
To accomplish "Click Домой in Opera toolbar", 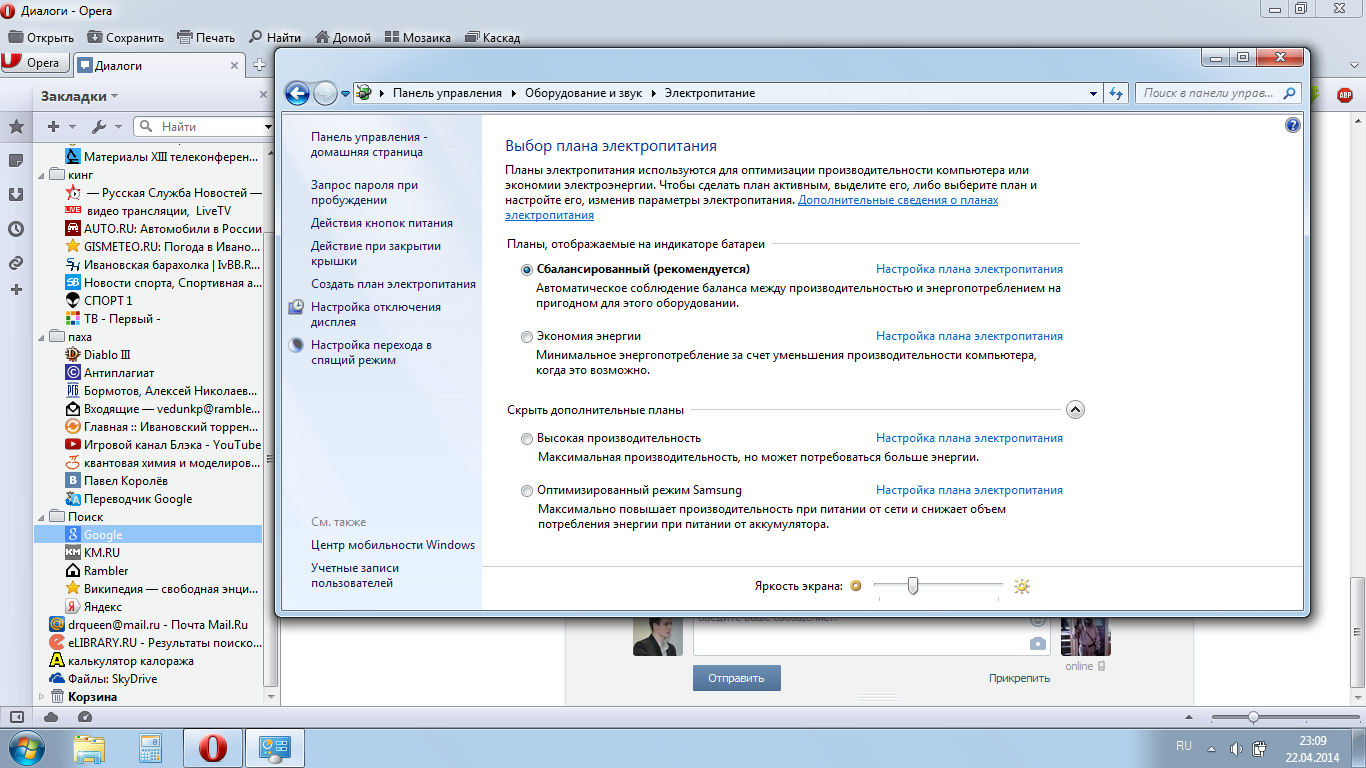I will (x=343, y=38).
